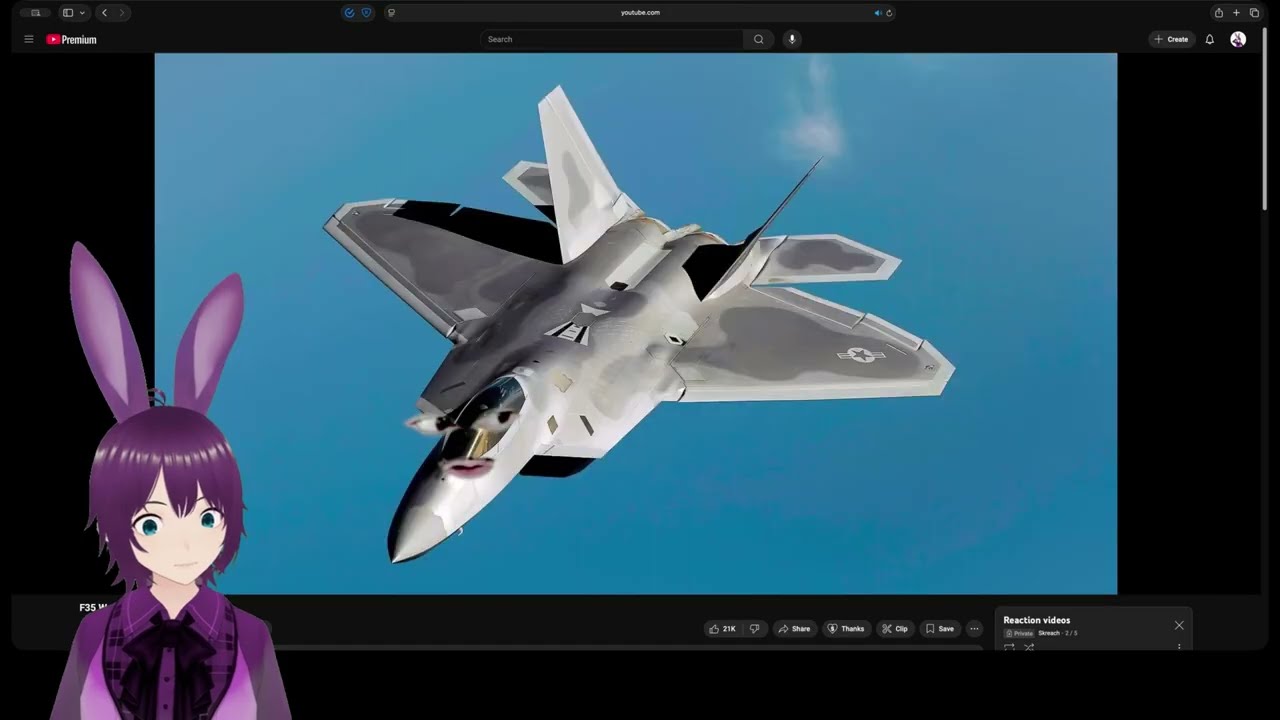
Task: Open the privacy shield extension icon
Action: (x=366, y=13)
